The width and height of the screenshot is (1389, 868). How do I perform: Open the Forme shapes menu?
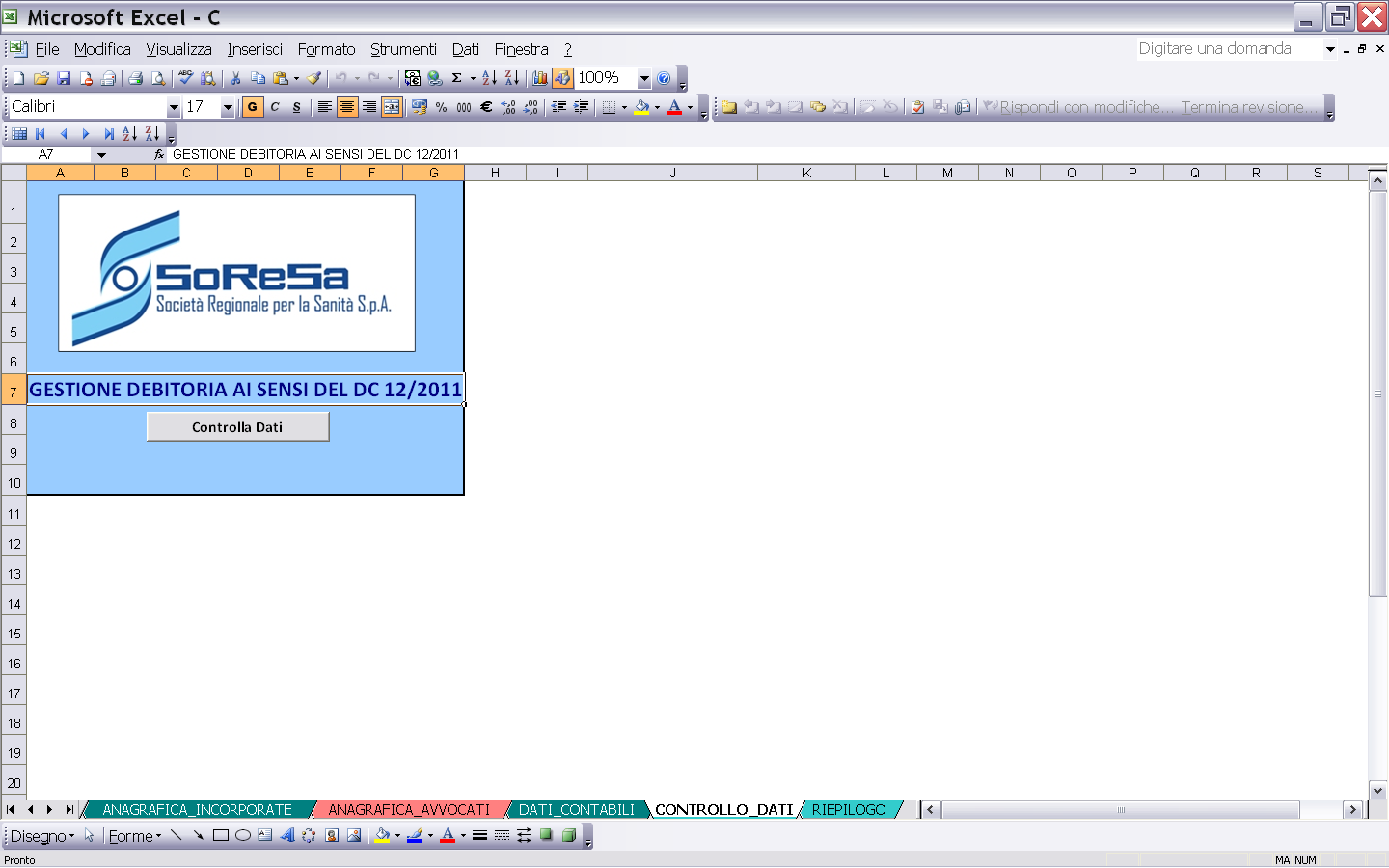pos(135,836)
